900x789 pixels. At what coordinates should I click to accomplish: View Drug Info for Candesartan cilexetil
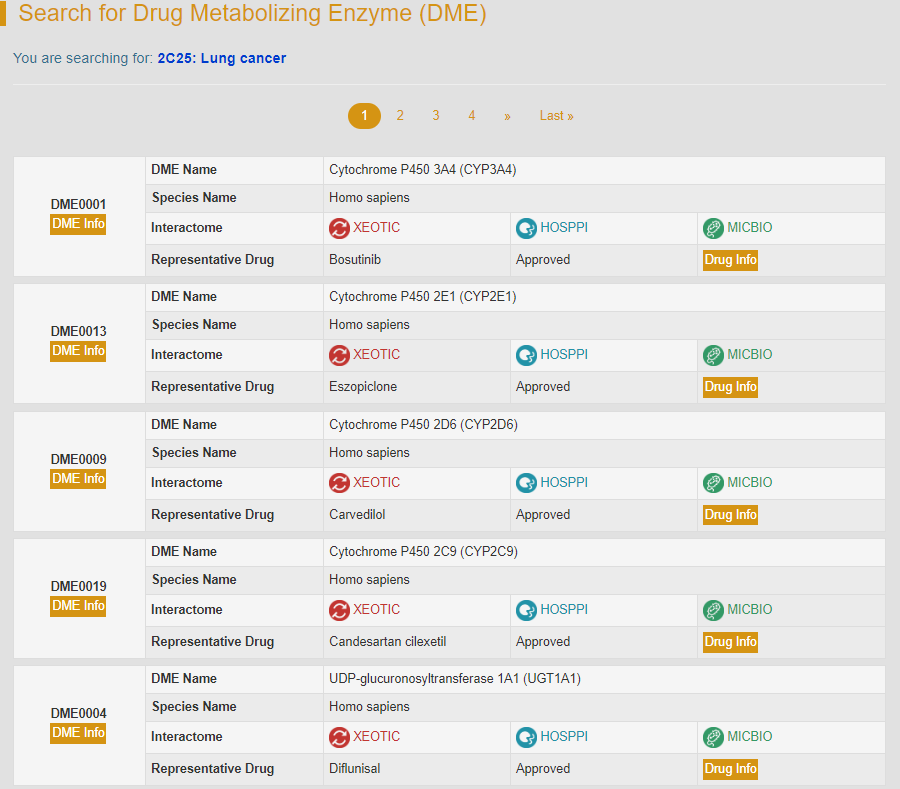(730, 642)
